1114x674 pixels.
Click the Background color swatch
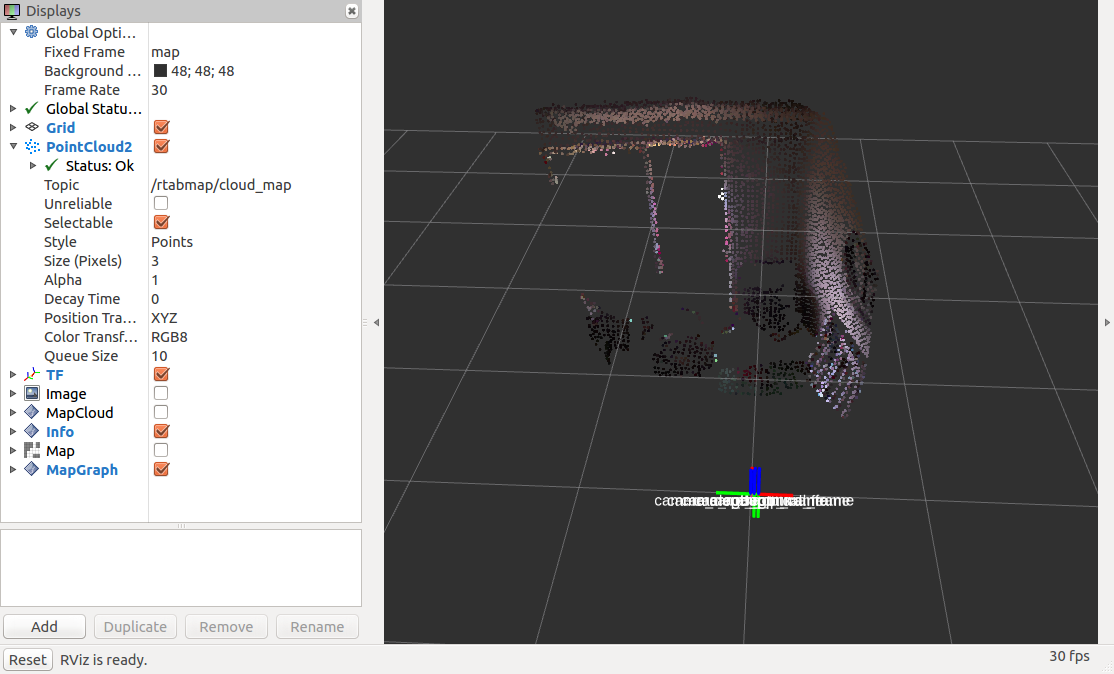coord(160,71)
